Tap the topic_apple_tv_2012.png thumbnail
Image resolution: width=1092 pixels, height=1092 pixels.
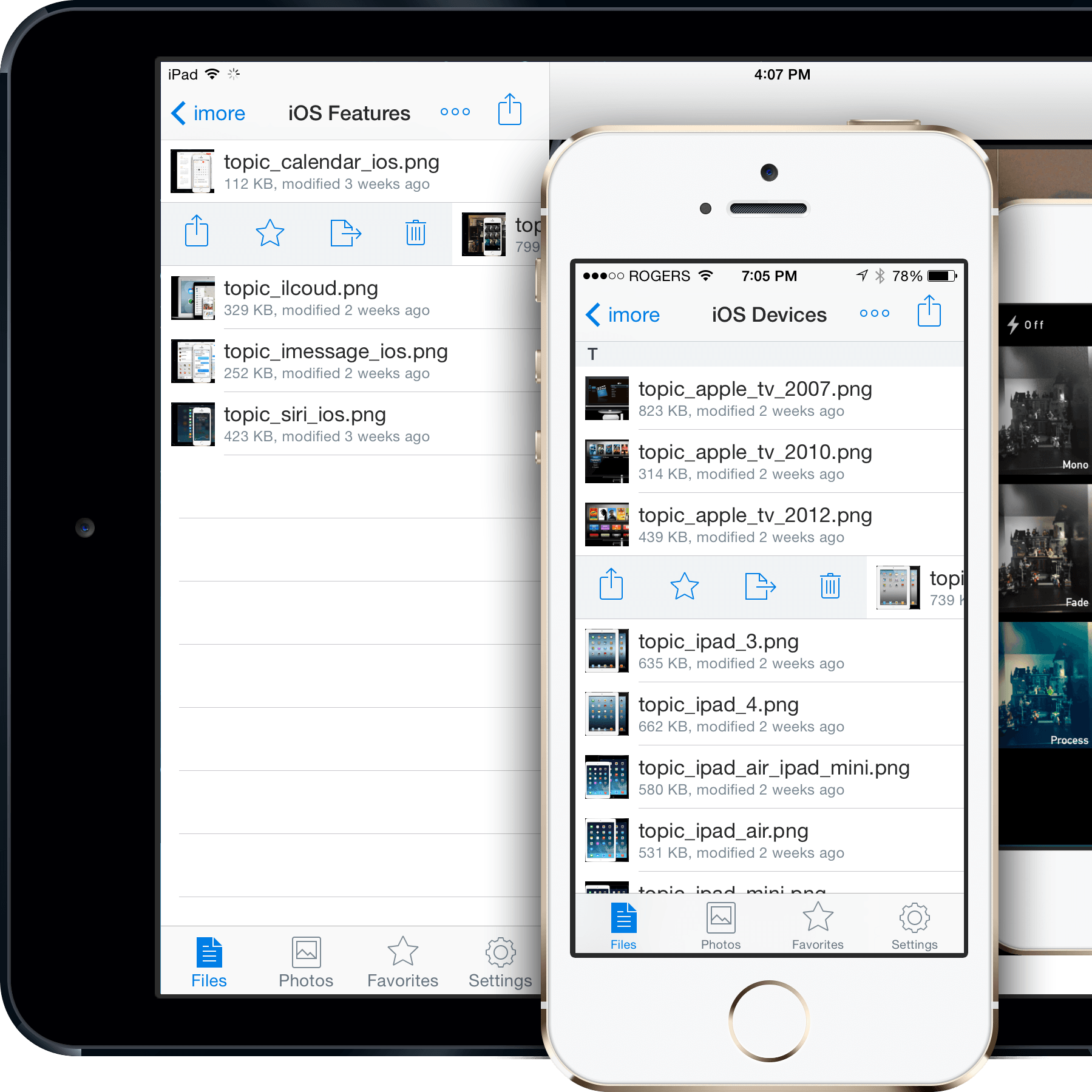(x=607, y=524)
